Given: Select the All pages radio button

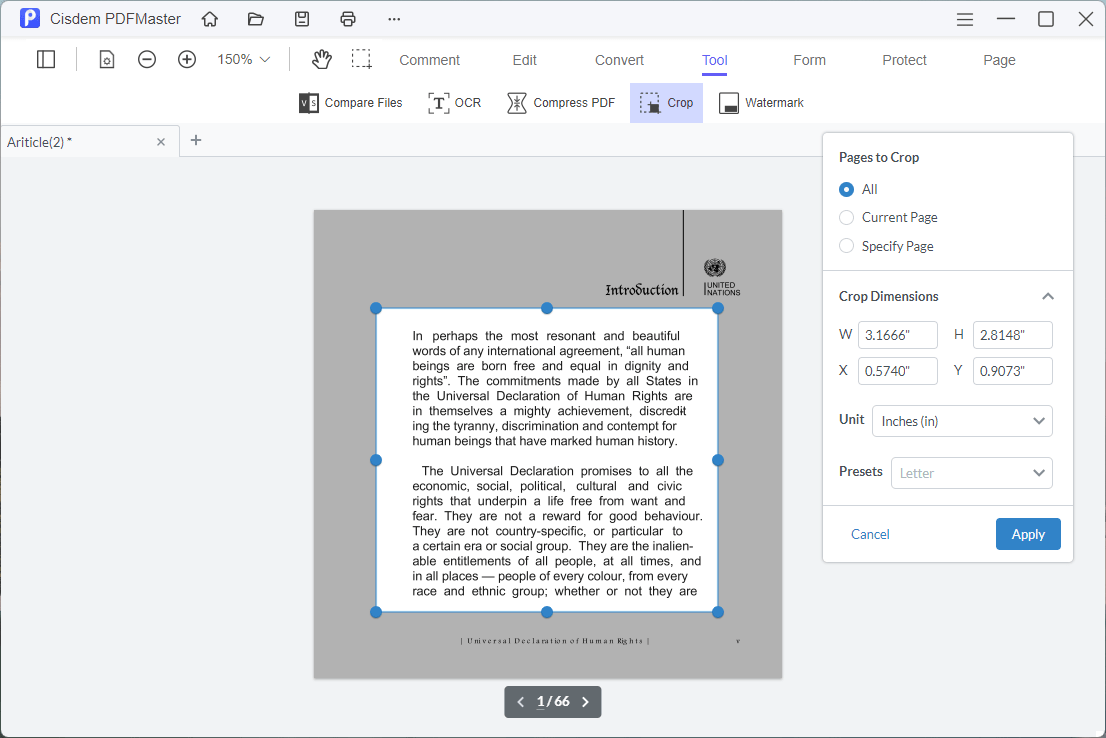Looking at the screenshot, I should tap(846, 189).
